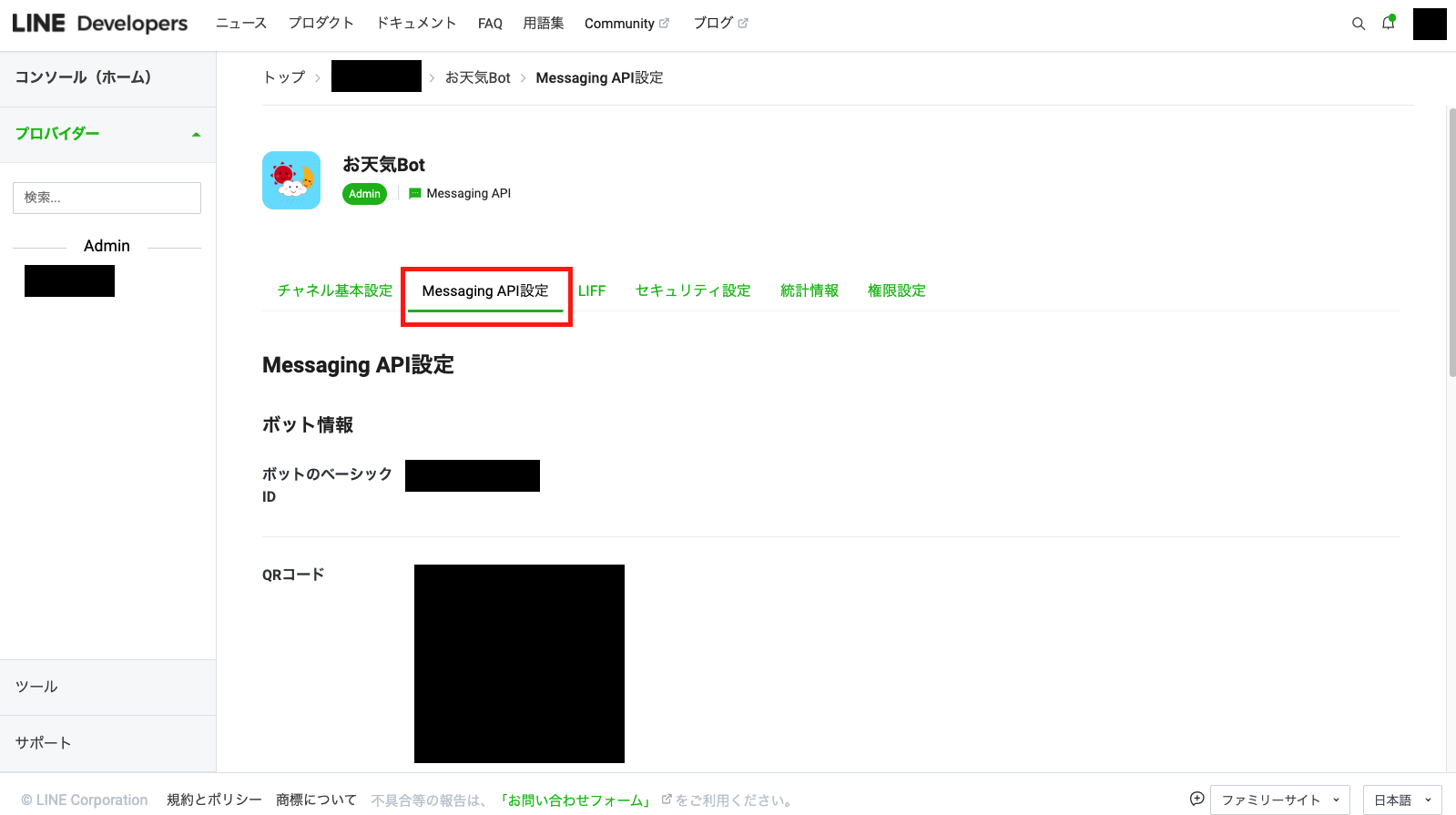Click トップ in the breadcrumb

click(x=284, y=77)
